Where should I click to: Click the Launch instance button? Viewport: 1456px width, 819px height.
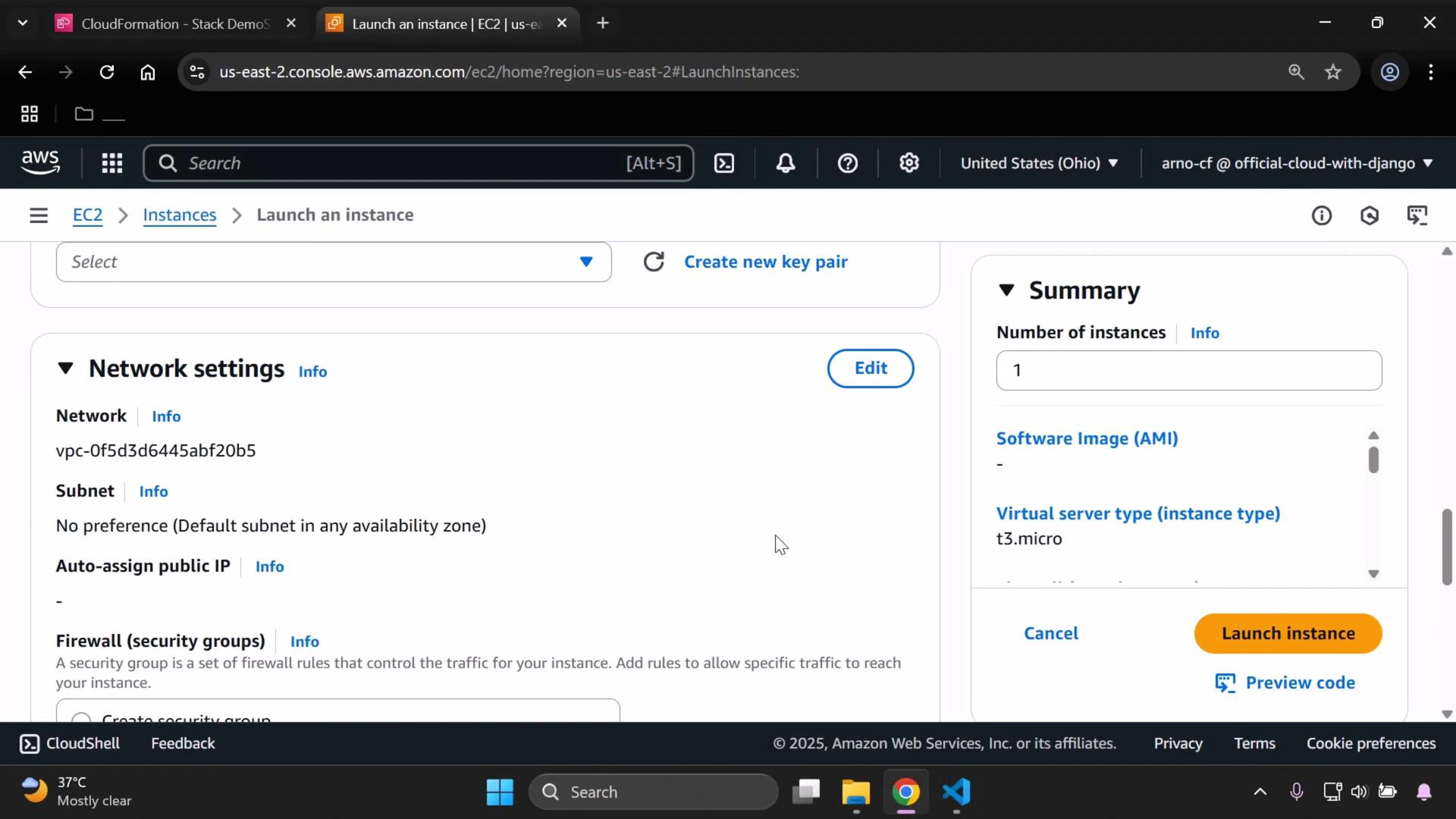[x=1288, y=632]
